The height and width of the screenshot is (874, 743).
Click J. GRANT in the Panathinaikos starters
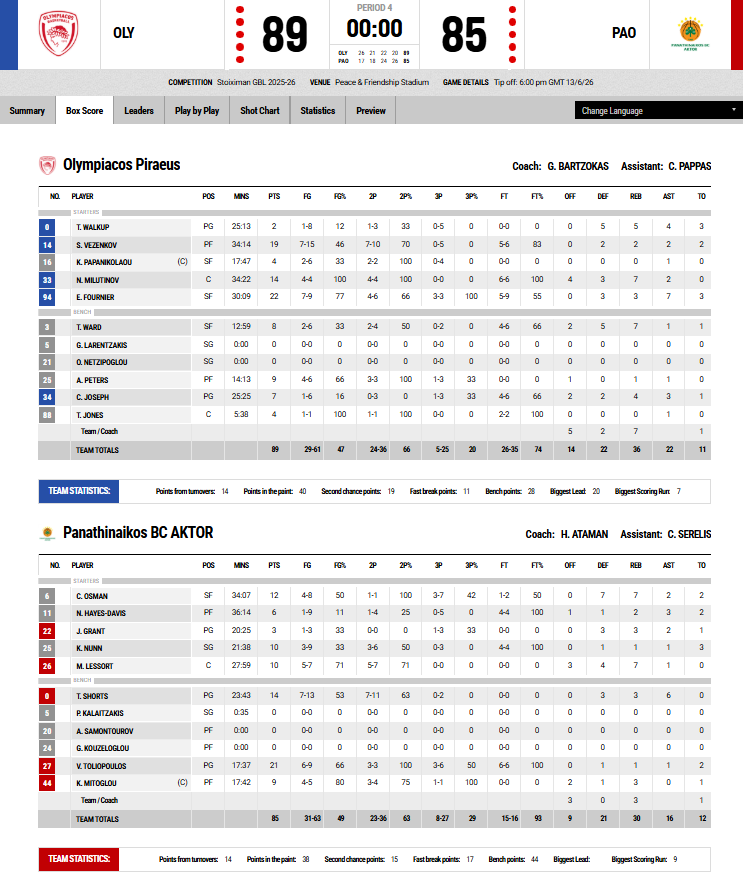90,632
